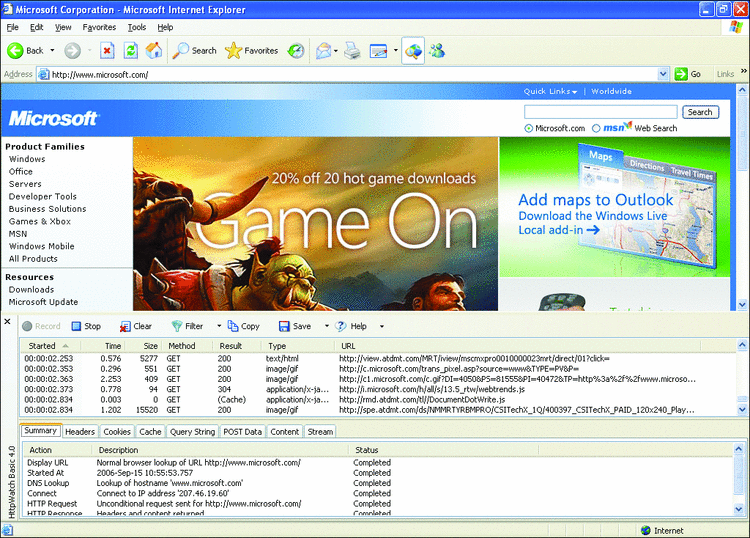Image resolution: width=750 pixels, height=538 pixels.
Task: Open the Forward button history dropdown arrow
Action: [89, 51]
